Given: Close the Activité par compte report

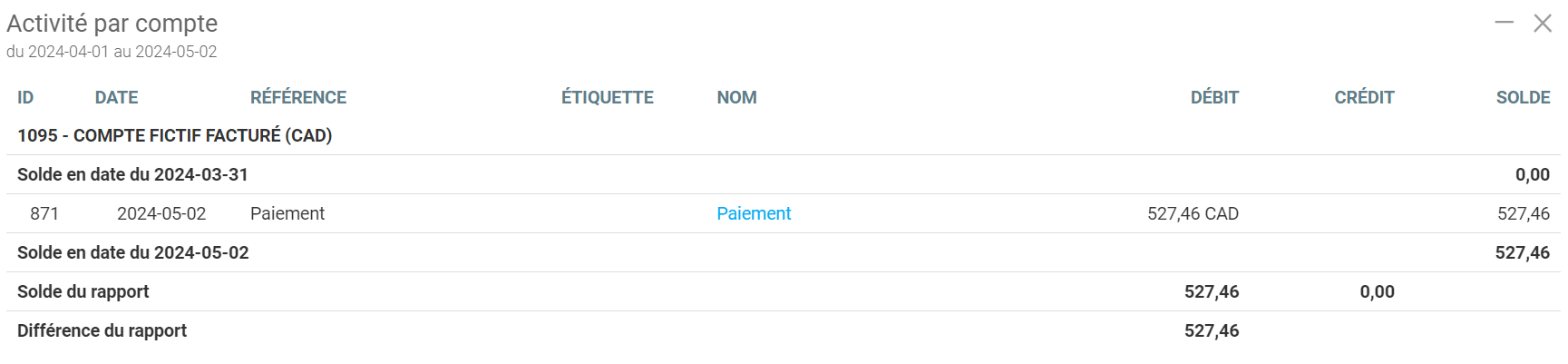Looking at the screenshot, I should (x=1543, y=23).
